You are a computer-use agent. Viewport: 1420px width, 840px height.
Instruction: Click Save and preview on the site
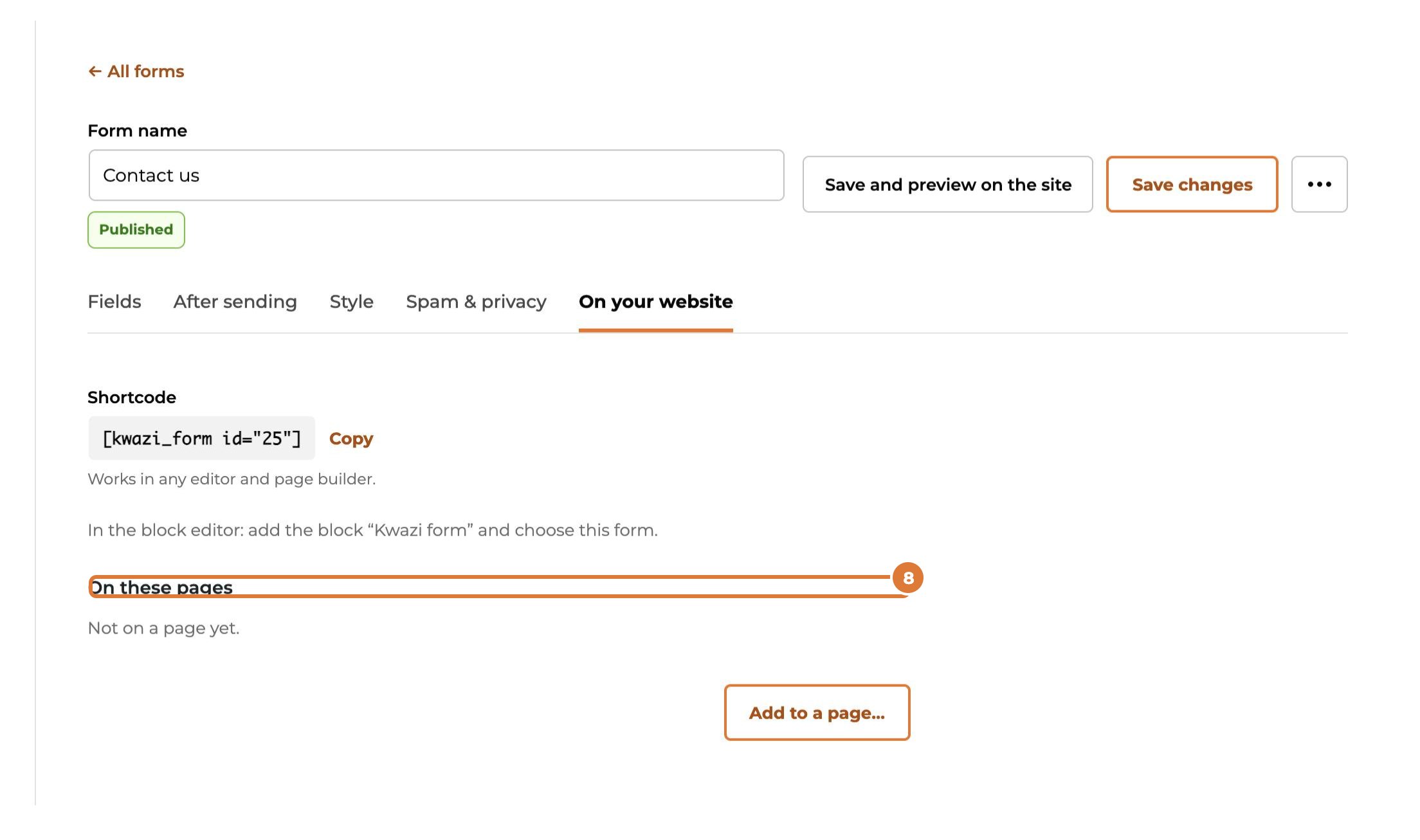click(x=948, y=185)
